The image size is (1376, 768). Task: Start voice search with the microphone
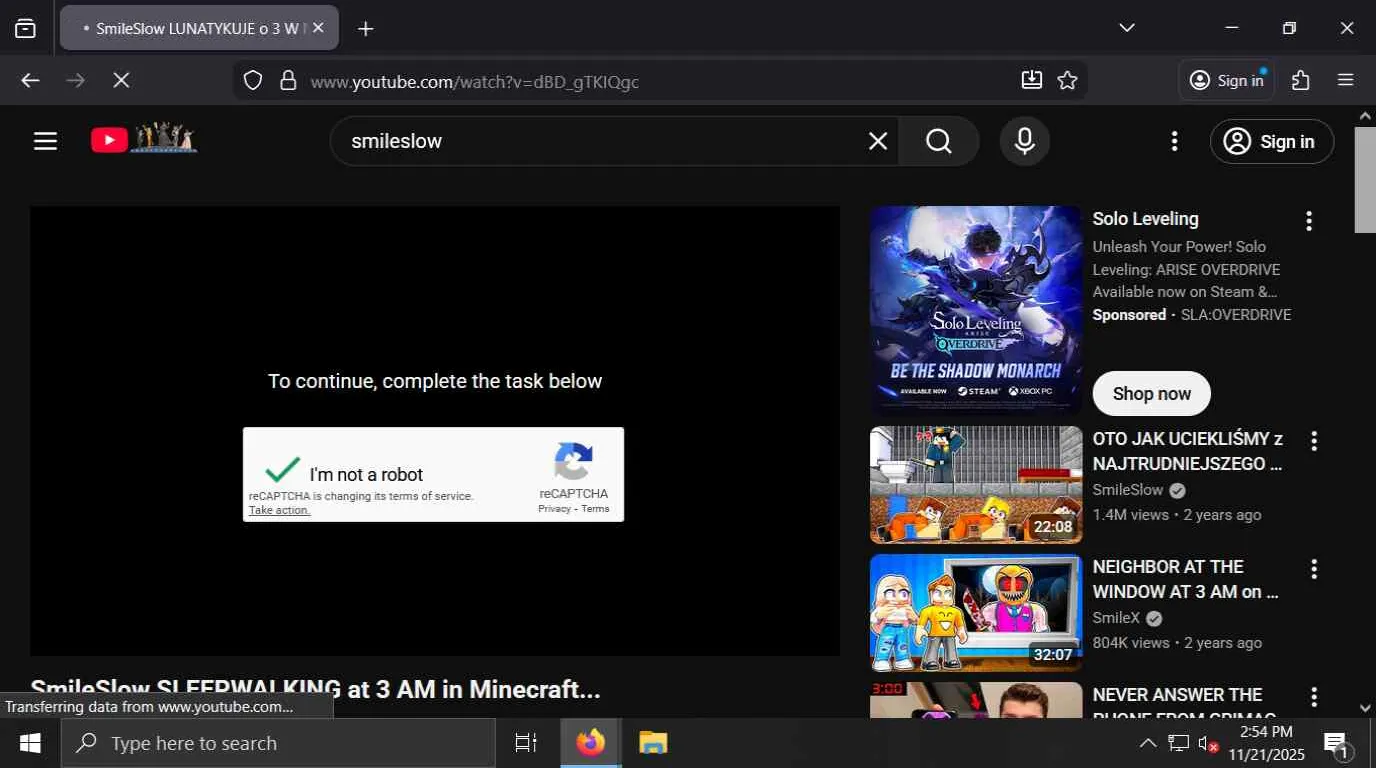(1025, 141)
